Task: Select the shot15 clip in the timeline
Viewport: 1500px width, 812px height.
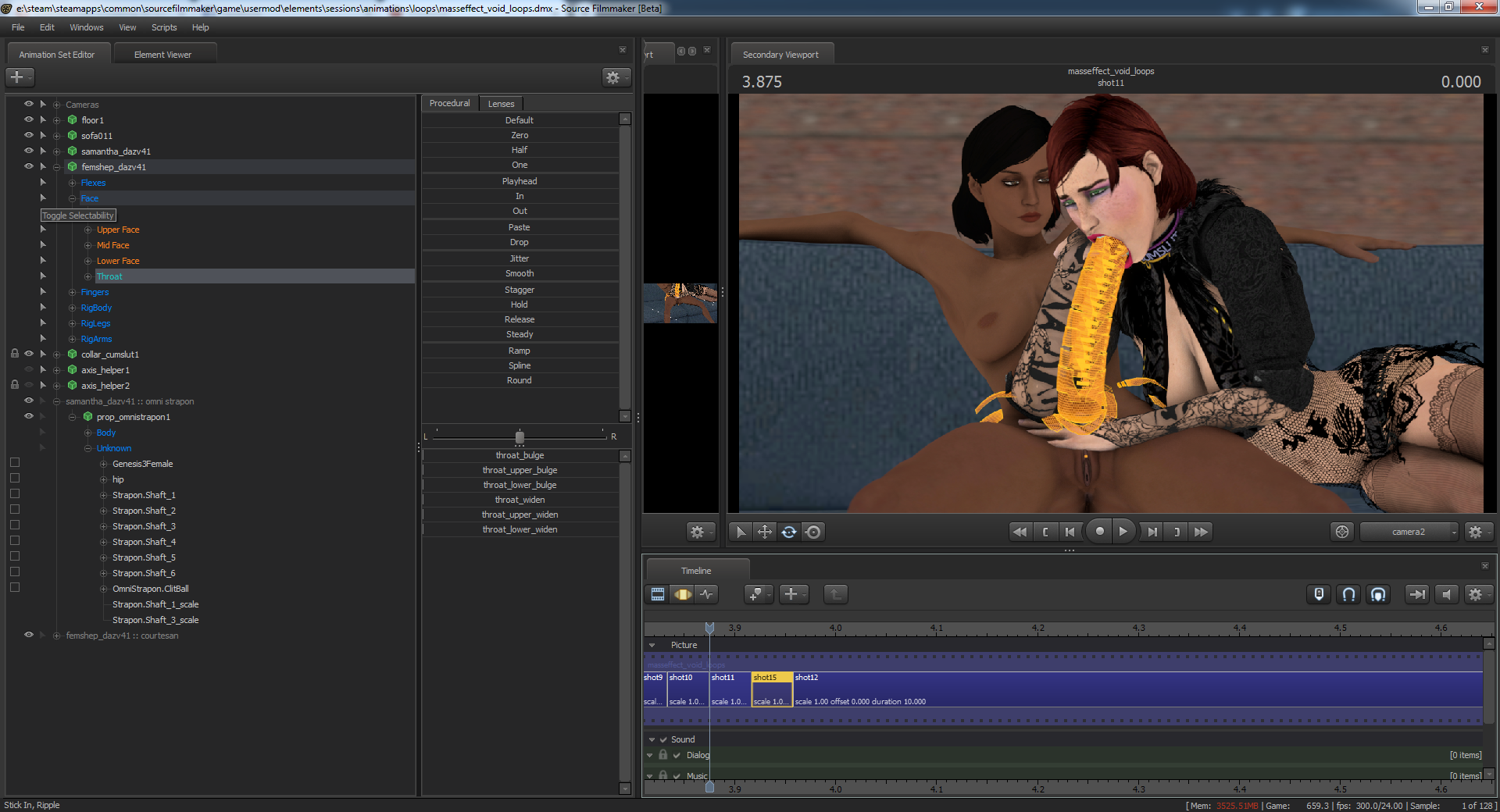Action: pos(772,689)
